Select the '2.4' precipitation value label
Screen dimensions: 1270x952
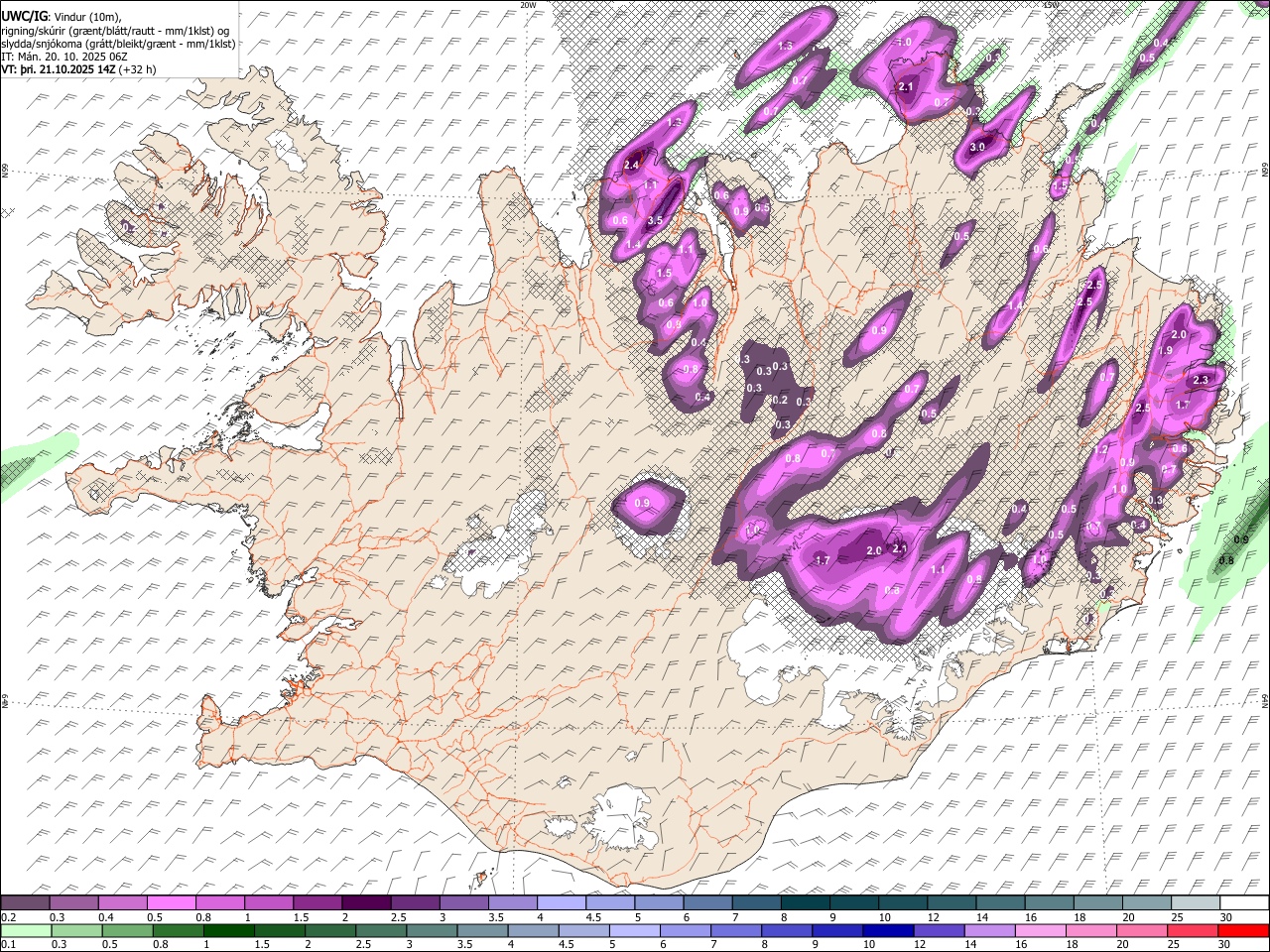coord(632,166)
